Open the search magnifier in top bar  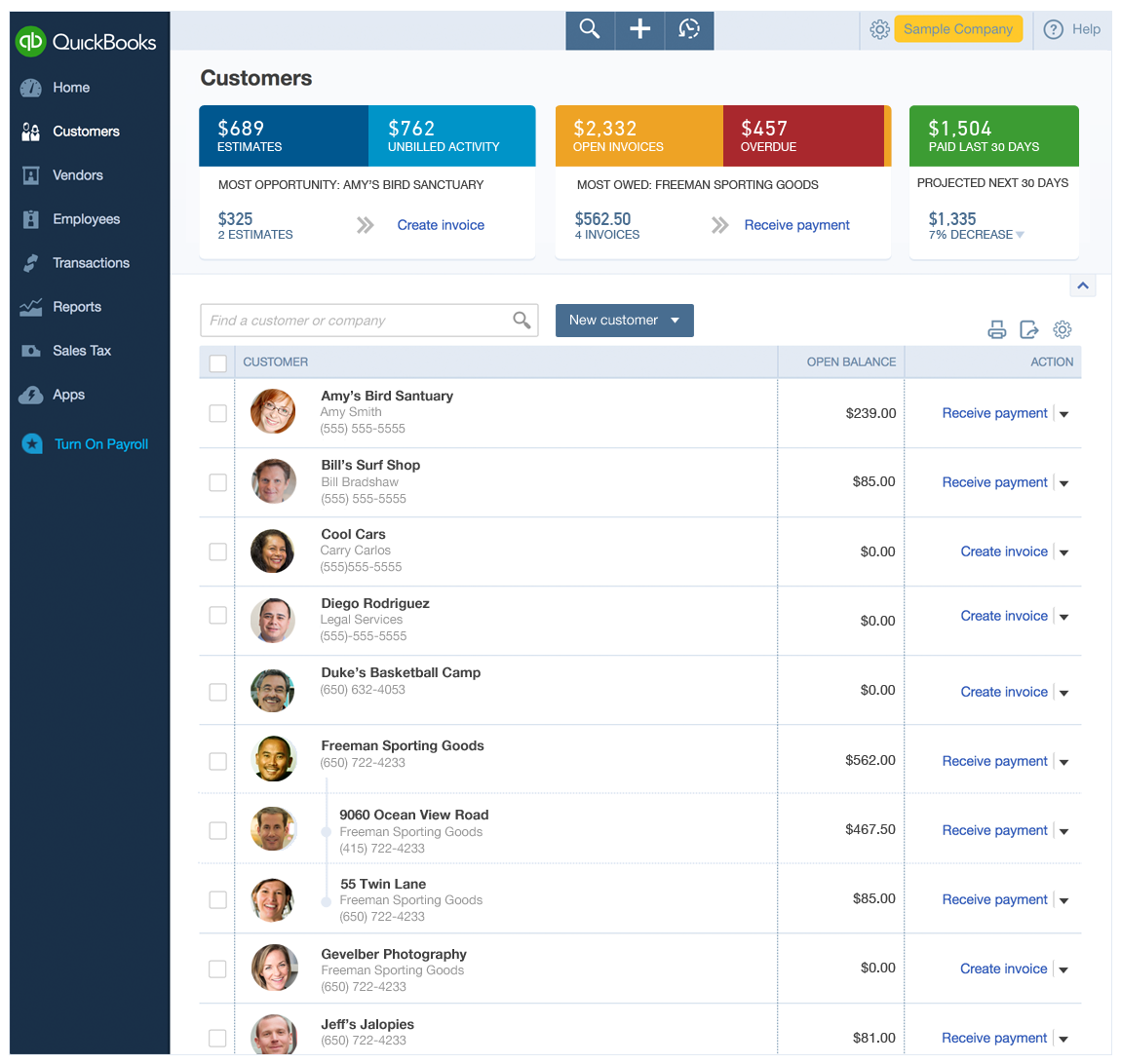click(x=590, y=29)
